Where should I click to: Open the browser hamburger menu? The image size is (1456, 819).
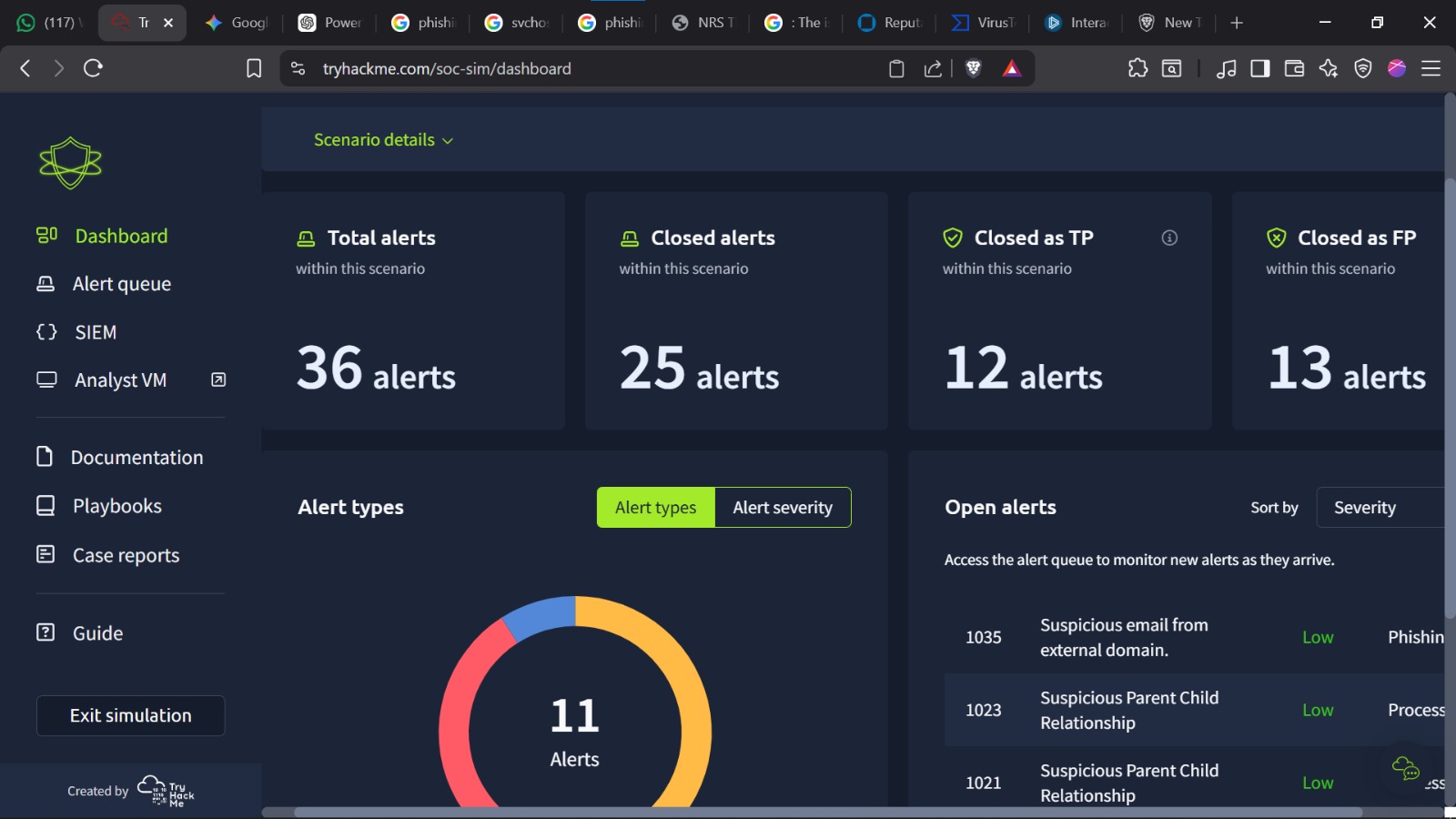tap(1431, 68)
